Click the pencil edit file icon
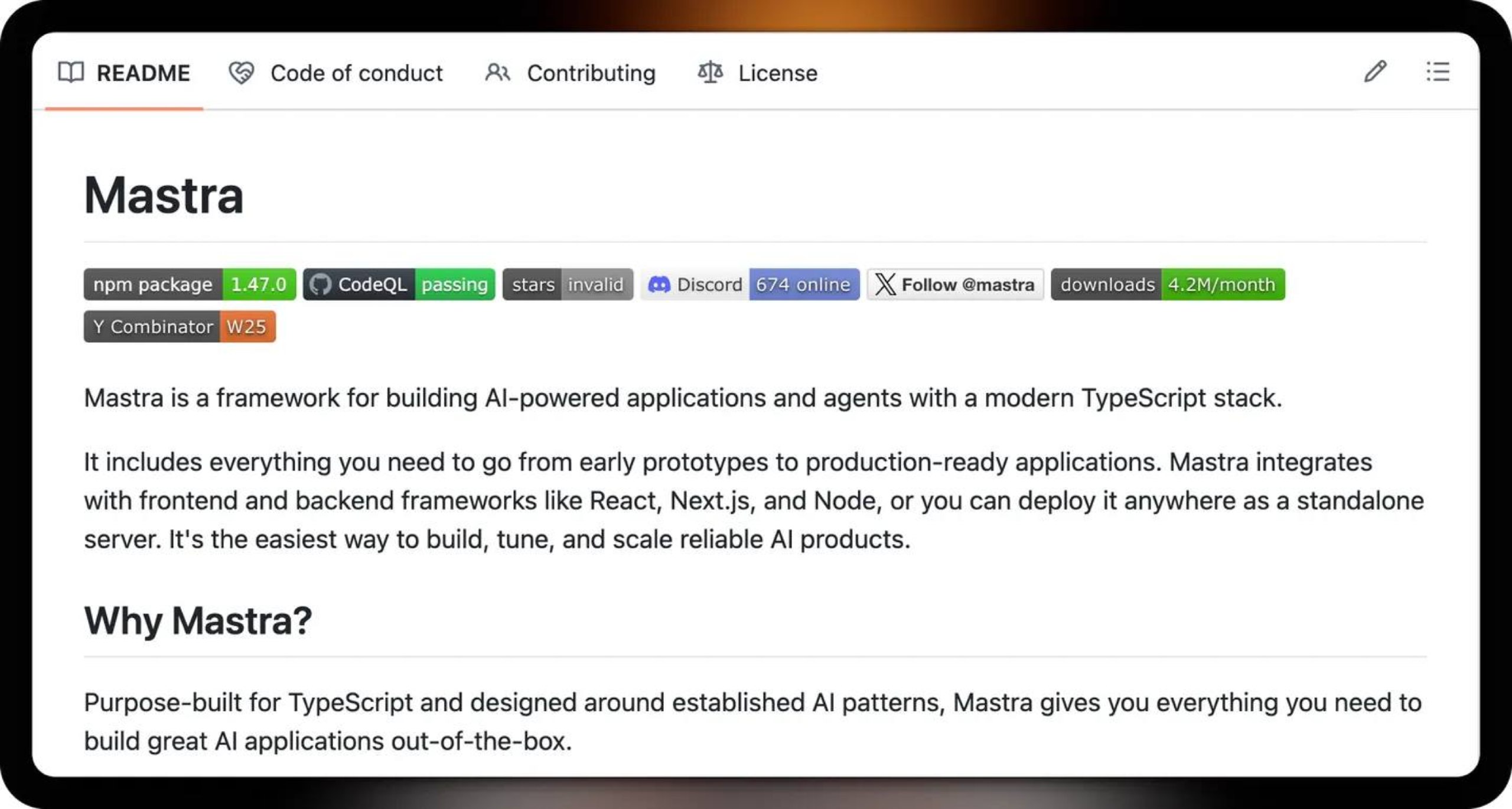This screenshot has width=1512, height=809. click(1375, 72)
